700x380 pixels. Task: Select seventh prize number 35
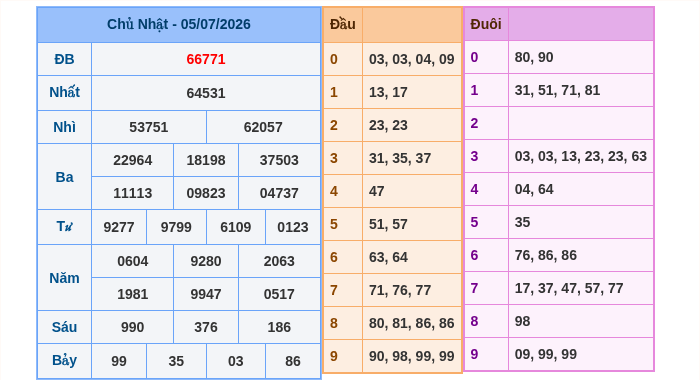click(x=176, y=361)
